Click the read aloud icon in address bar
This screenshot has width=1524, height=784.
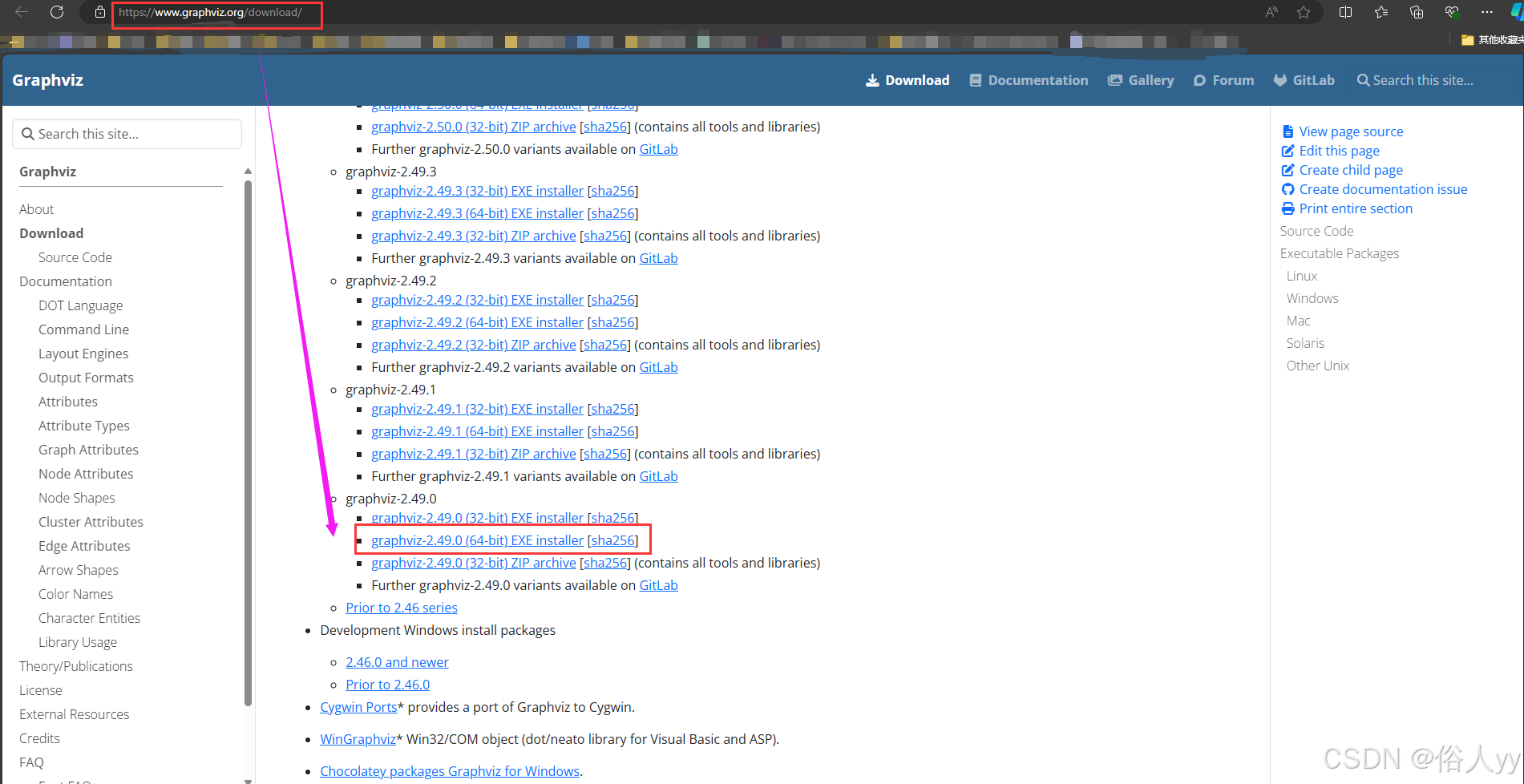click(1271, 12)
